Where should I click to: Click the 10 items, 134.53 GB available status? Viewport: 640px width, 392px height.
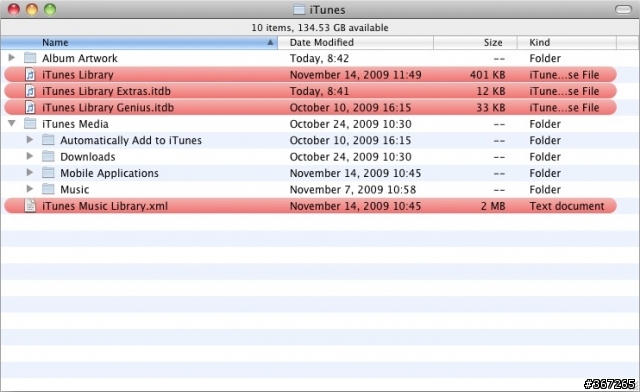320,28
